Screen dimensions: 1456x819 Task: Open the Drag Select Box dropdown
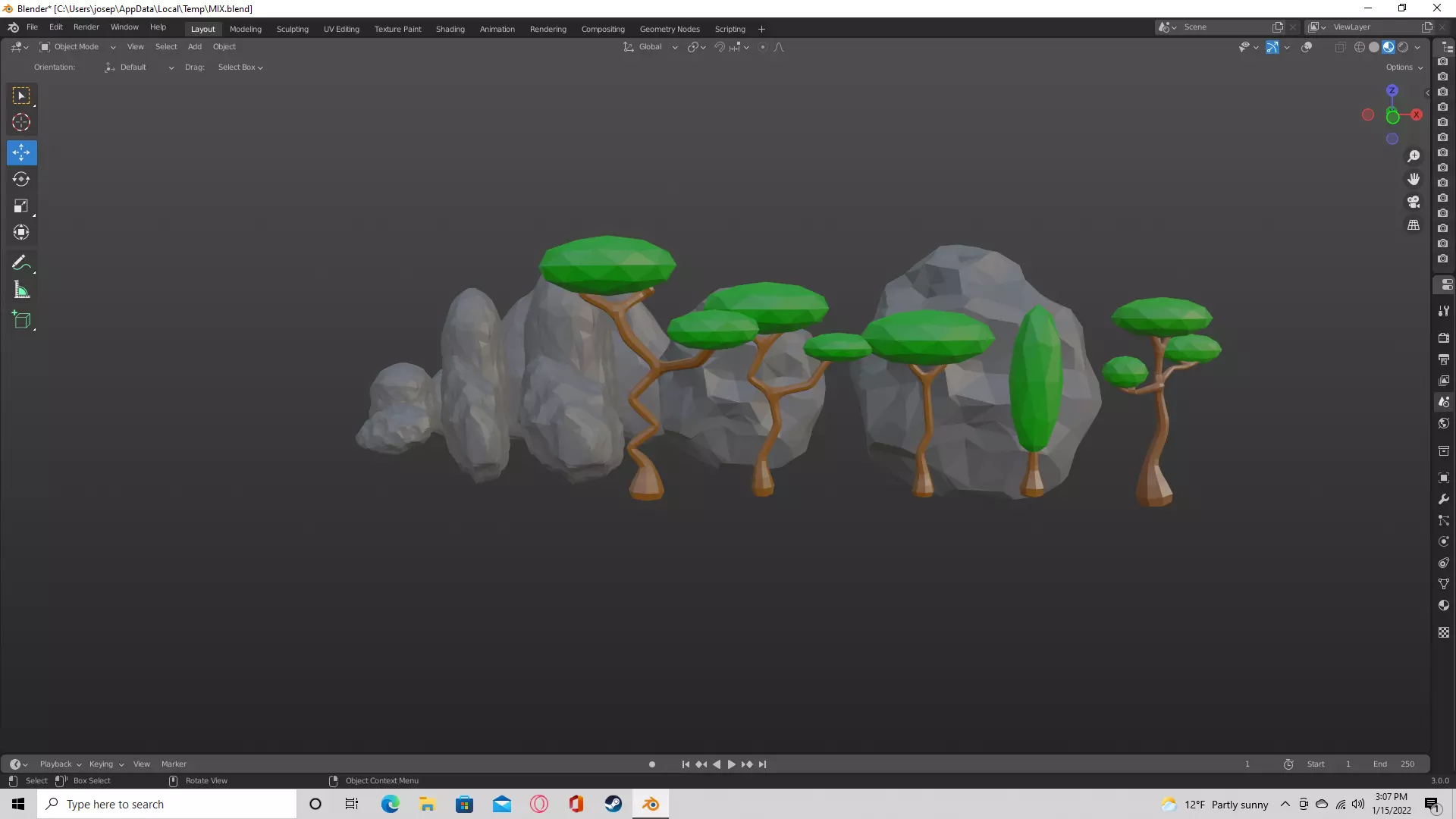point(240,67)
